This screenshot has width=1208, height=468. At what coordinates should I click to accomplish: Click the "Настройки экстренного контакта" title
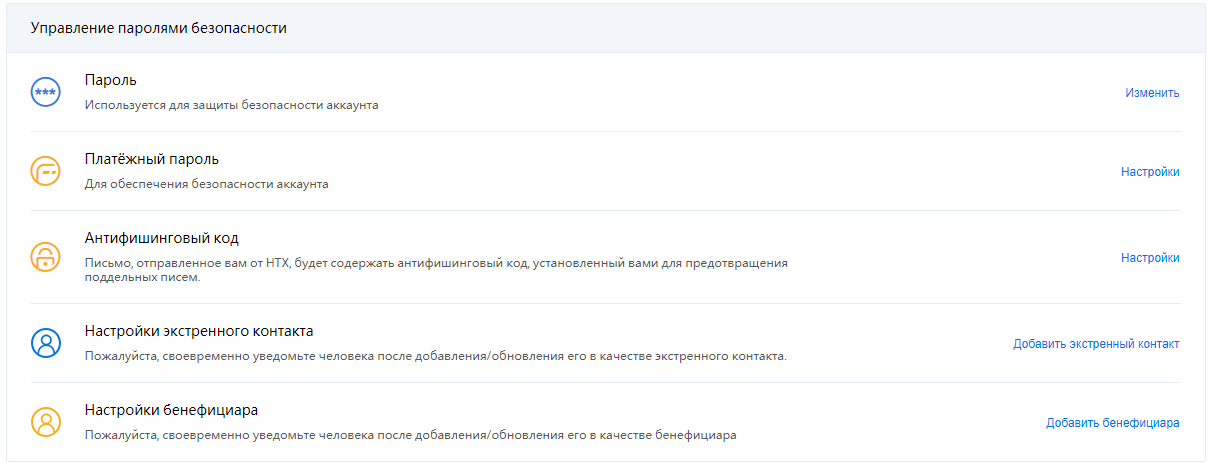[x=199, y=331]
